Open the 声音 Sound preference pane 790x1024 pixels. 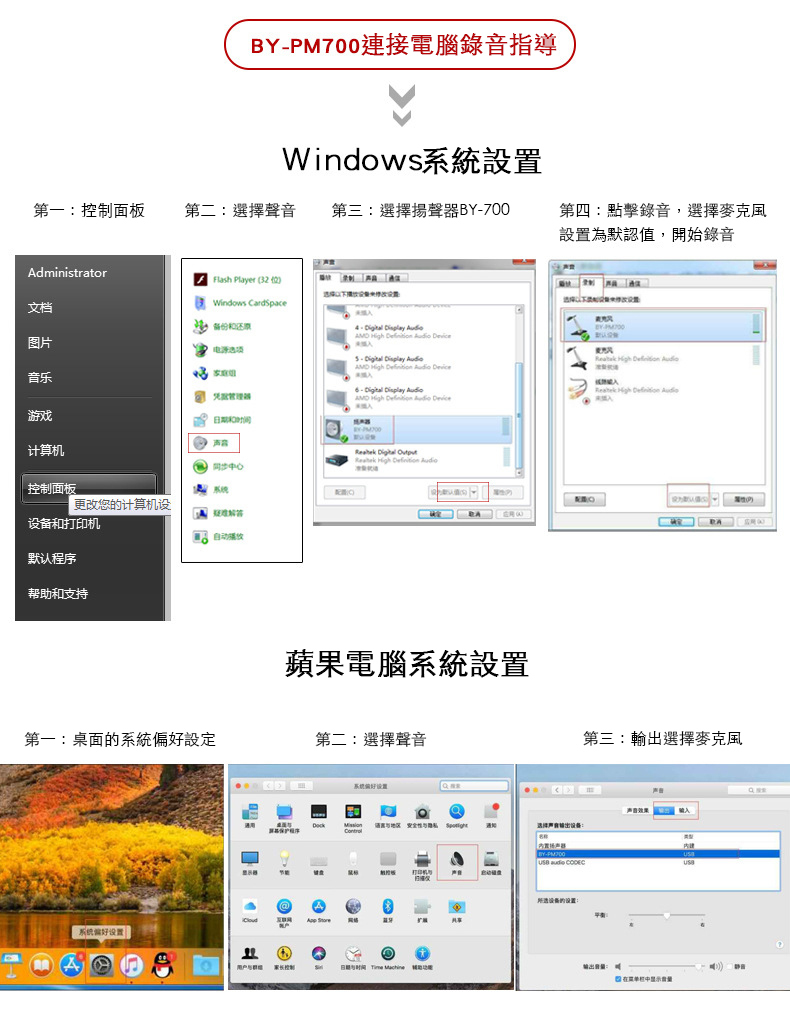(457, 863)
